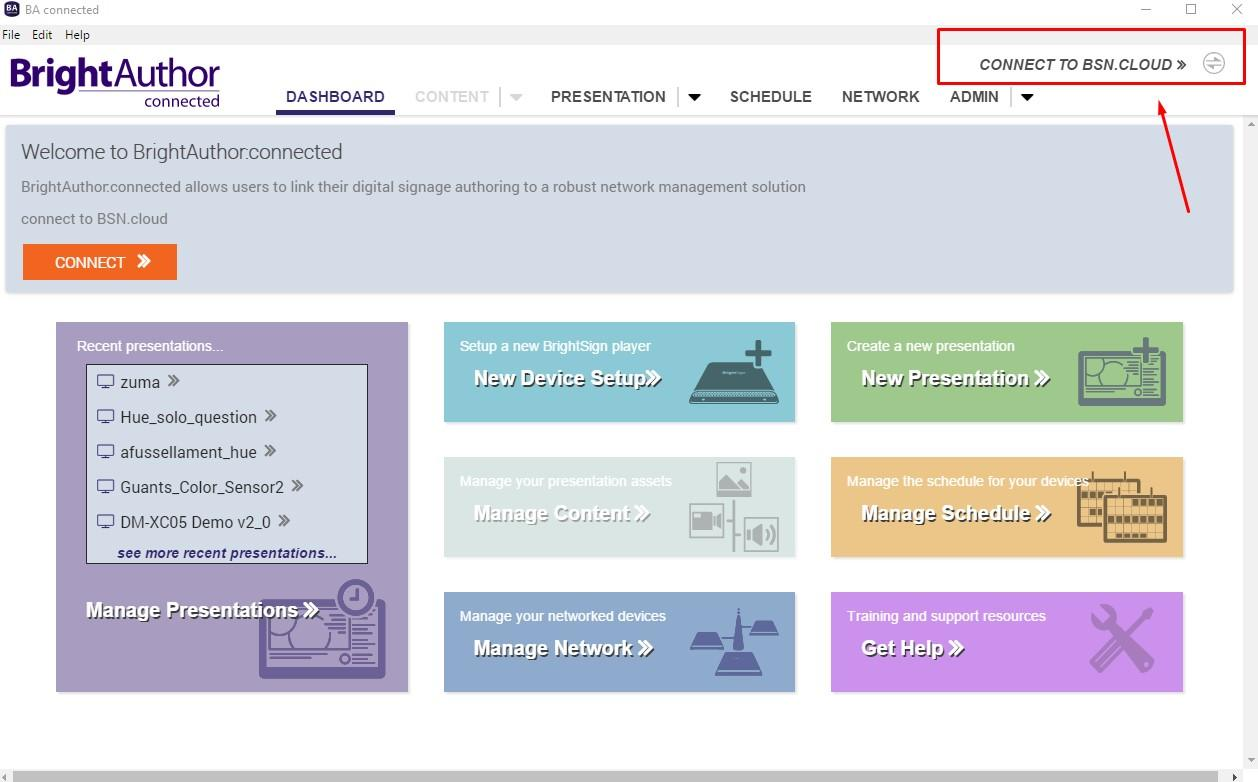The height and width of the screenshot is (782, 1258).
Task: Click chevron arrows after afussellament_hue
Action: (271, 451)
